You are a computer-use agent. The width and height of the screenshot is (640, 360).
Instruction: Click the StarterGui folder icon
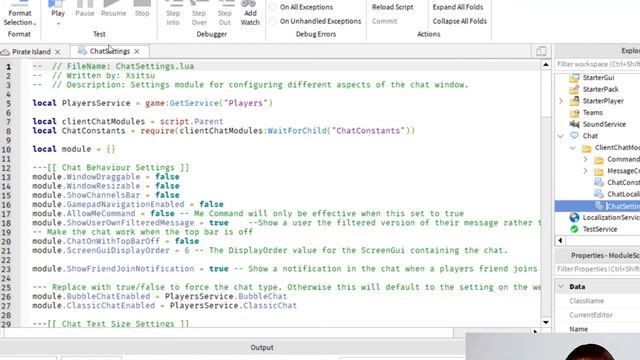click(x=574, y=77)
